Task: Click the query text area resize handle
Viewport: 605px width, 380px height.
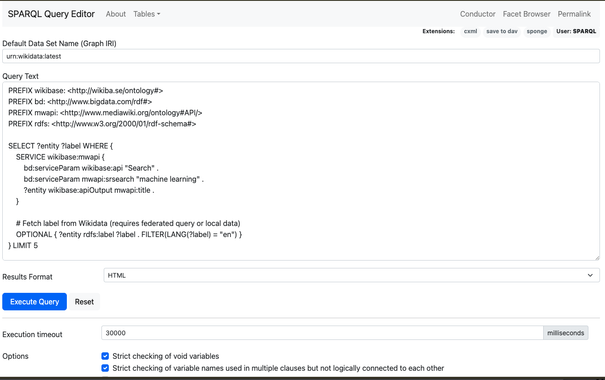Action: pyautogui.click(x=597, y=257)
